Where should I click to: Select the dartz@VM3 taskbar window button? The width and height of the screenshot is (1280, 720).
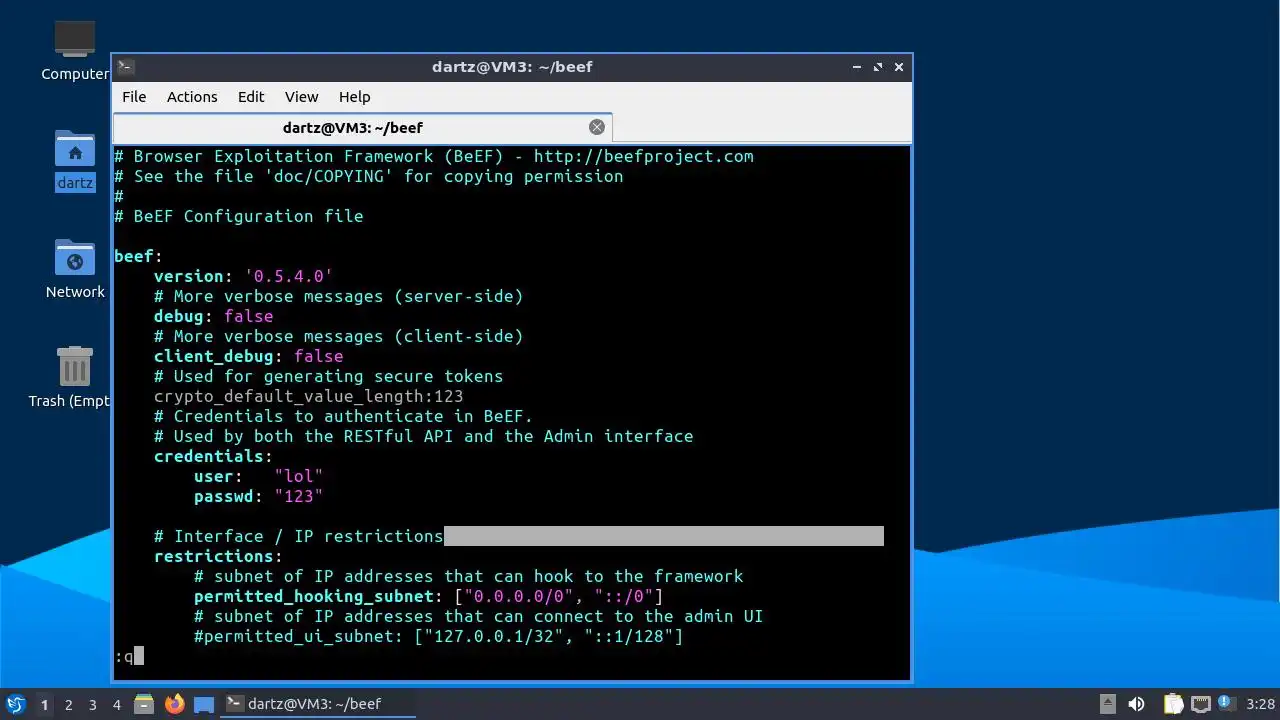pos(318,704)
